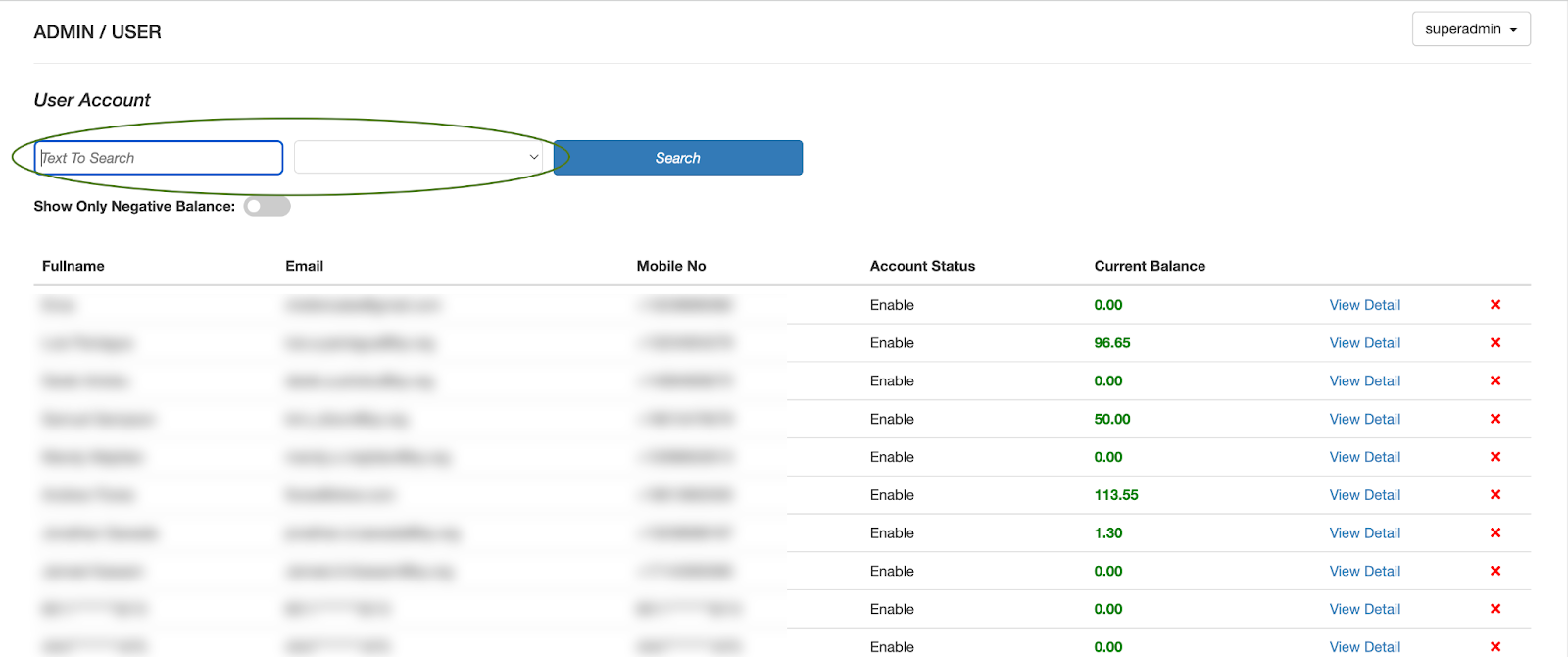This screenshot has width=1568, height=657.
Task: Toggle Show Only Negative Balance switch
Action: tap(268, 206)
